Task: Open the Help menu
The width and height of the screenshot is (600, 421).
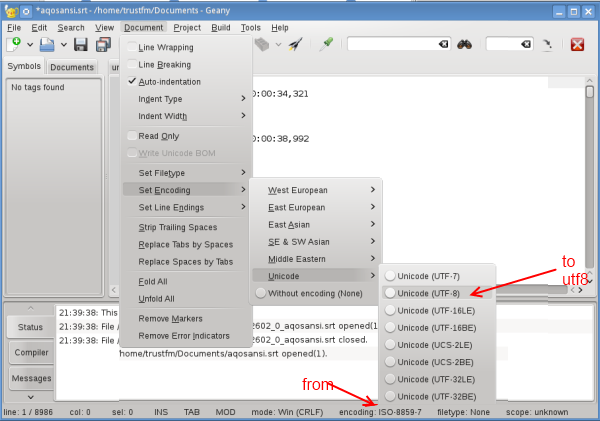Action: pyautogui.click(x=280, y=28)
